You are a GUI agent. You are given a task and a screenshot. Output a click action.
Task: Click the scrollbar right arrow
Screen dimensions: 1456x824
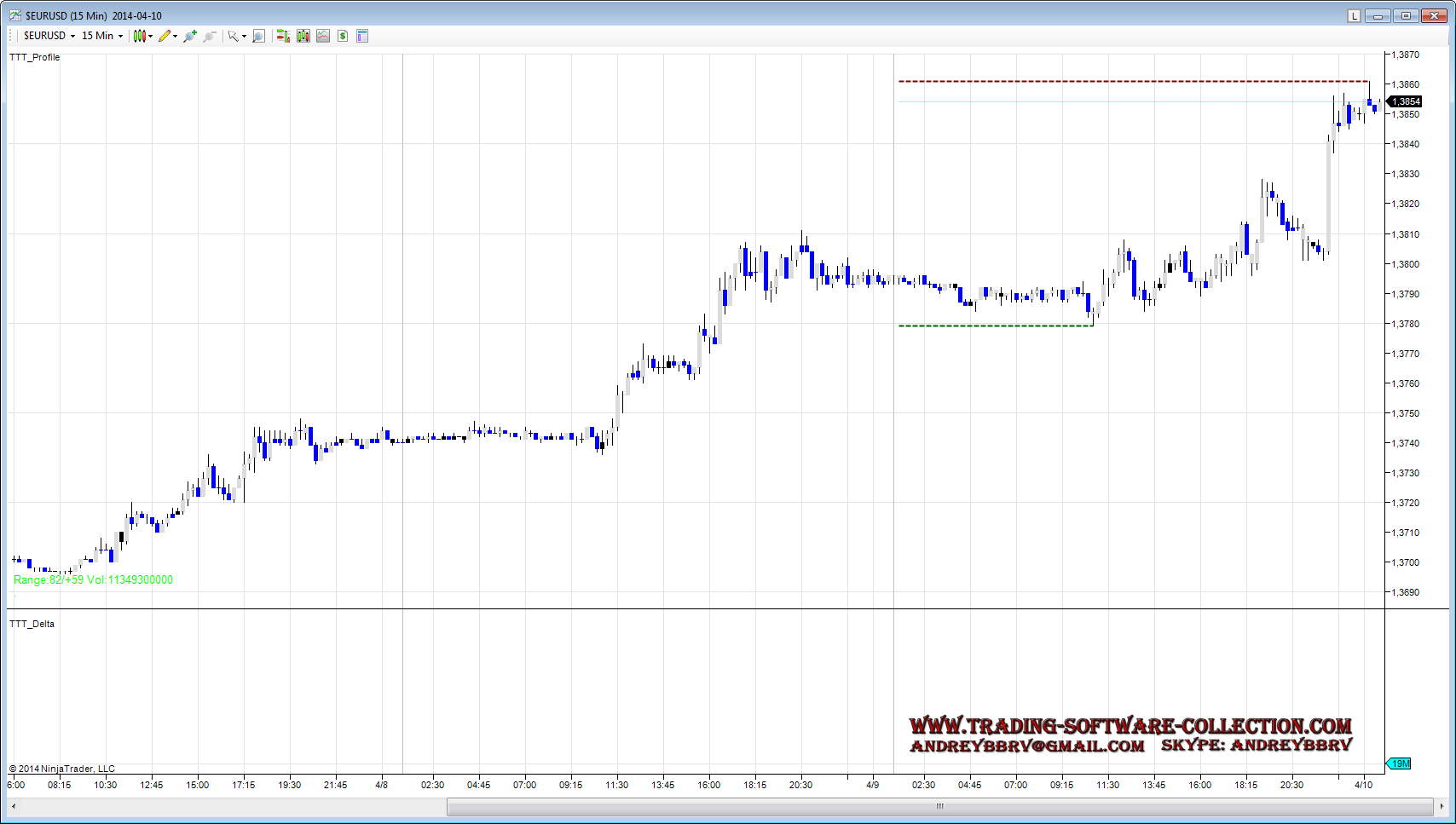[x=1442, y=806]
